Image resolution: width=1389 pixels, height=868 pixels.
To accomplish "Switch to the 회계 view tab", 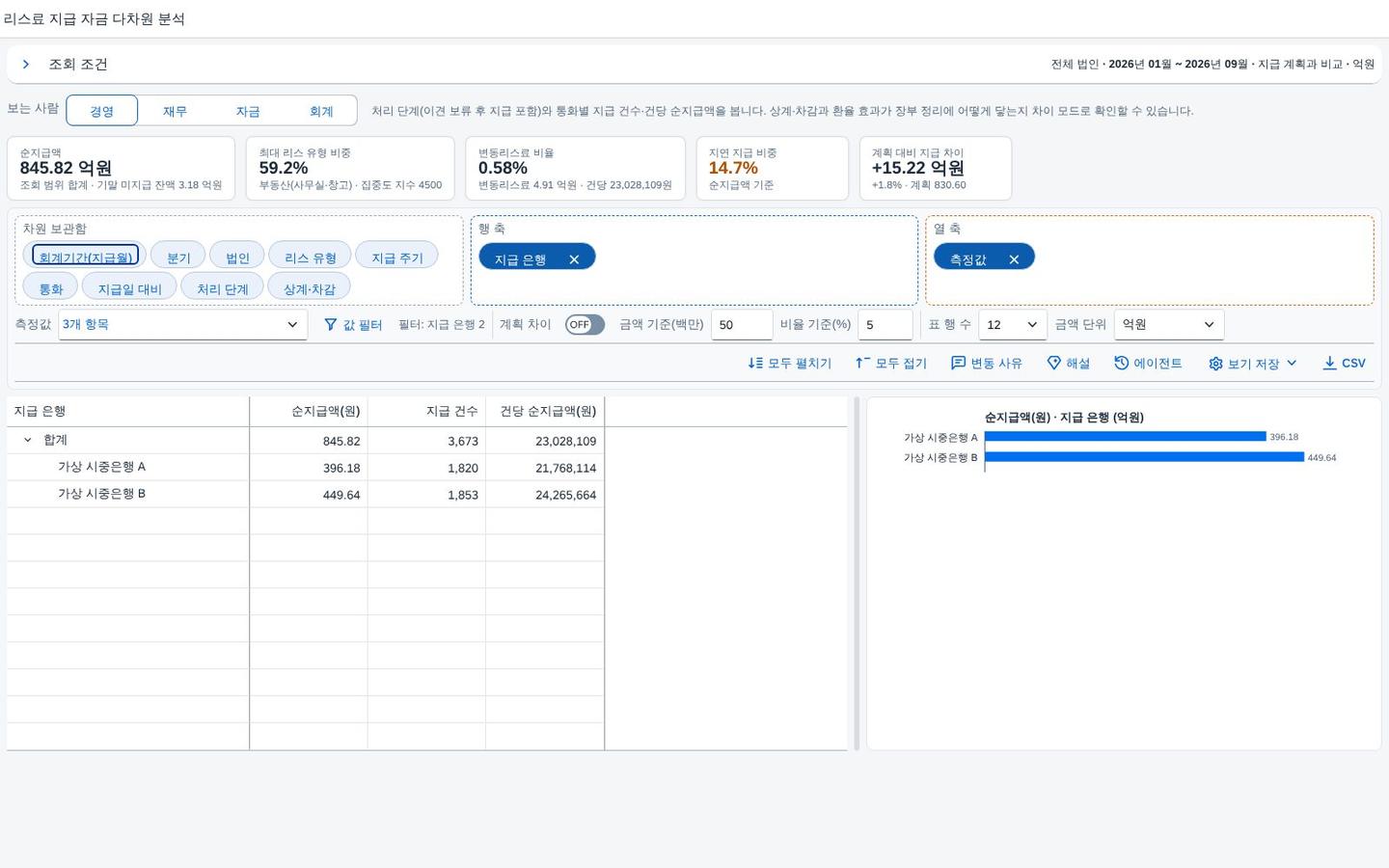I will click(x=321, y=111).
